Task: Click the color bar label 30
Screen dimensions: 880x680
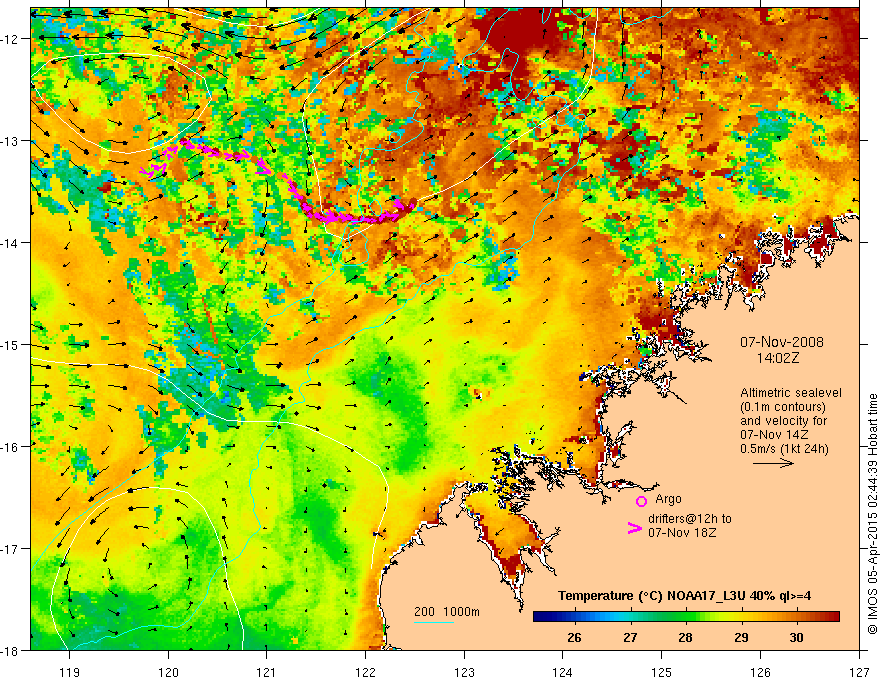Action: click(796, 637)
